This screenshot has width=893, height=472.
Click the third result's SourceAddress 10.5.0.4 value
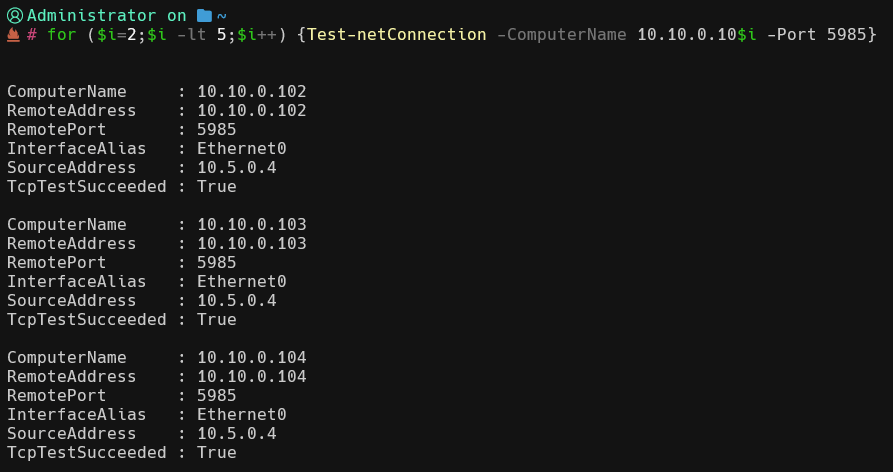236,434
